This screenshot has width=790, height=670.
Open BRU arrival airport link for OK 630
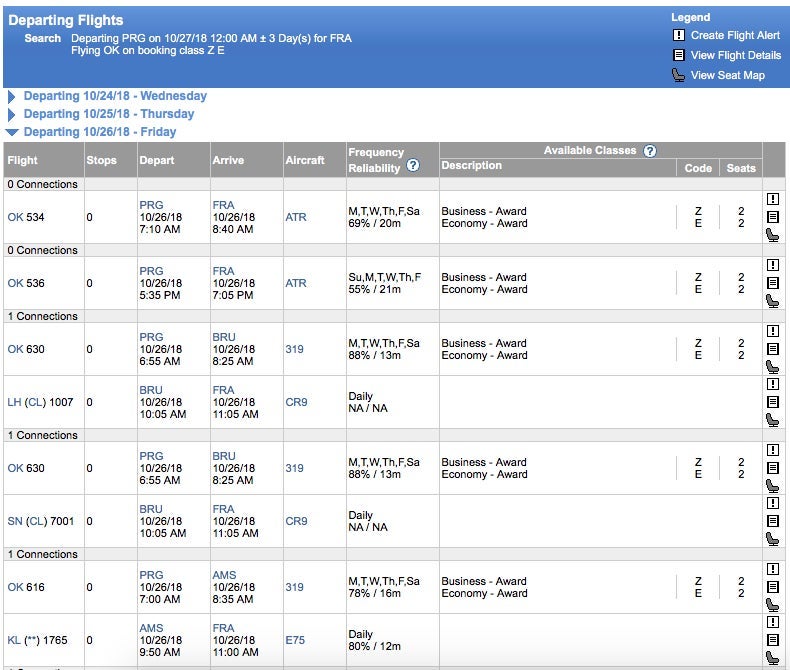pyautogui.click(x=223, y=337)
